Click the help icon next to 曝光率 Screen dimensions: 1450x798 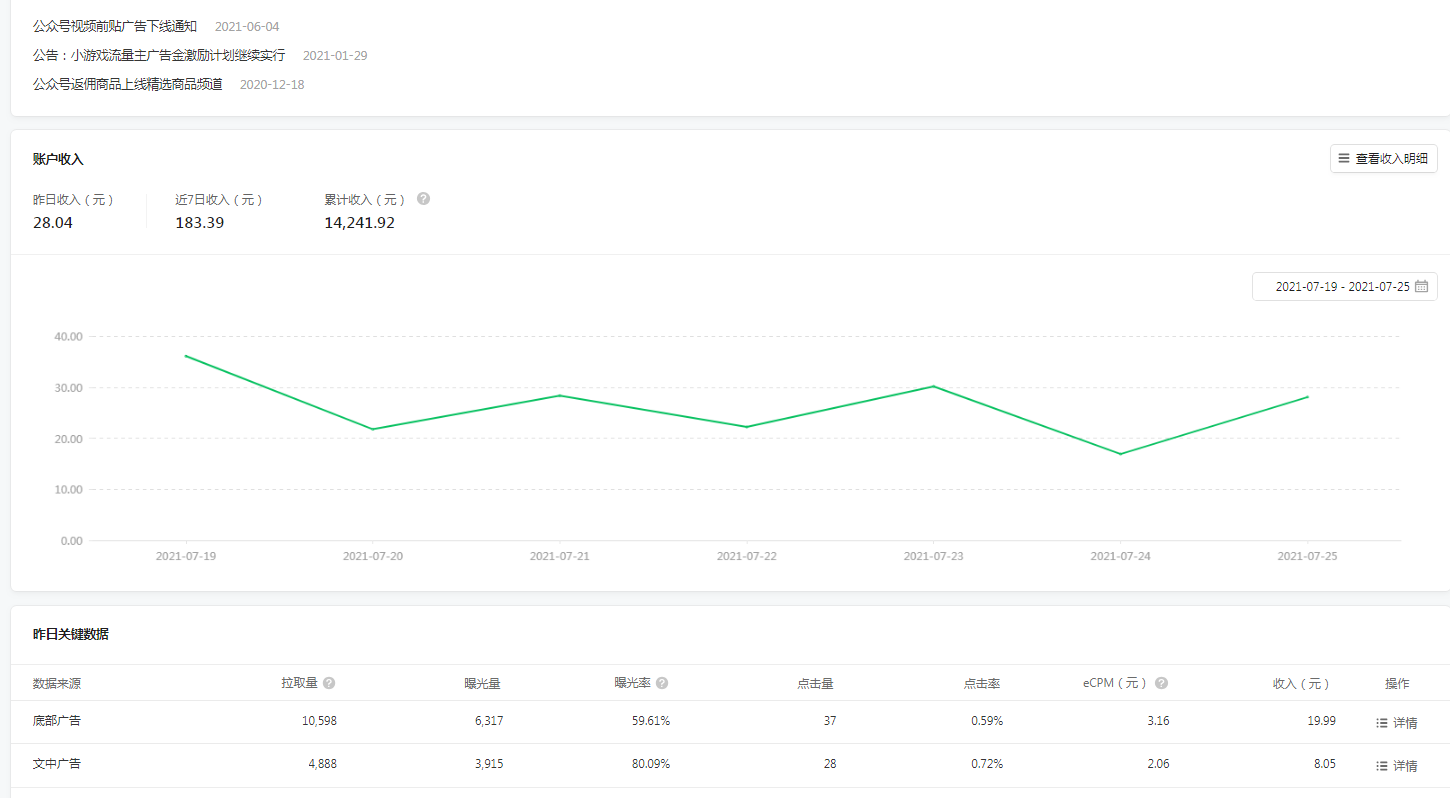tap(662, 683)
